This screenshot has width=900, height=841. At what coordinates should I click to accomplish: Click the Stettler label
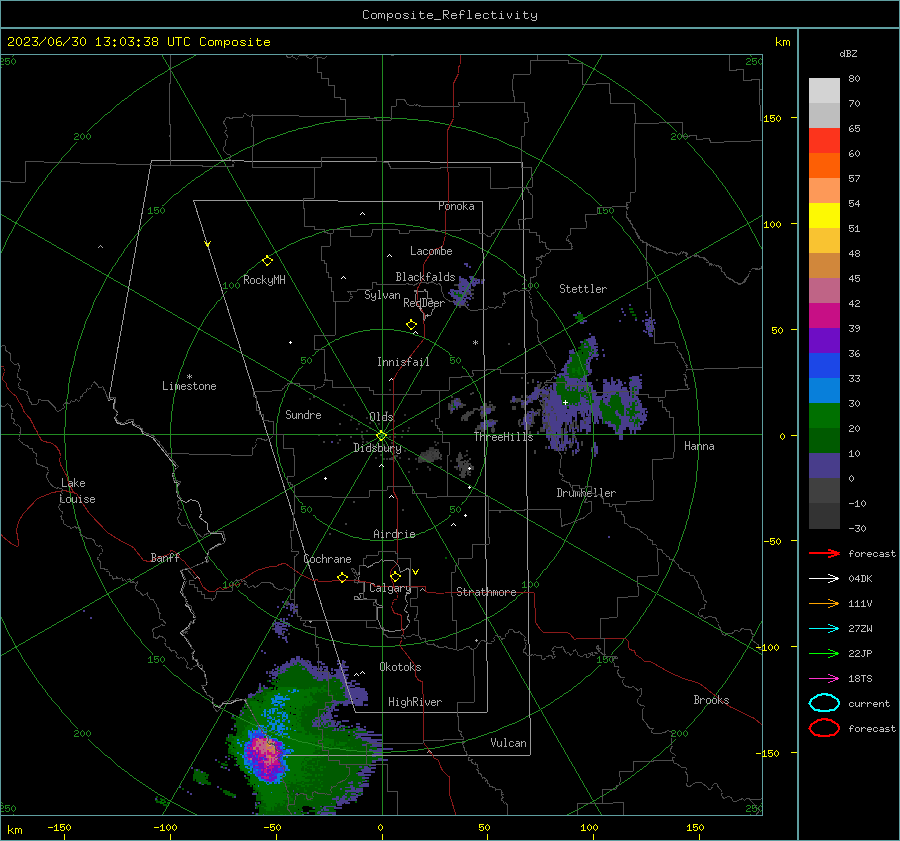[583, 289]
